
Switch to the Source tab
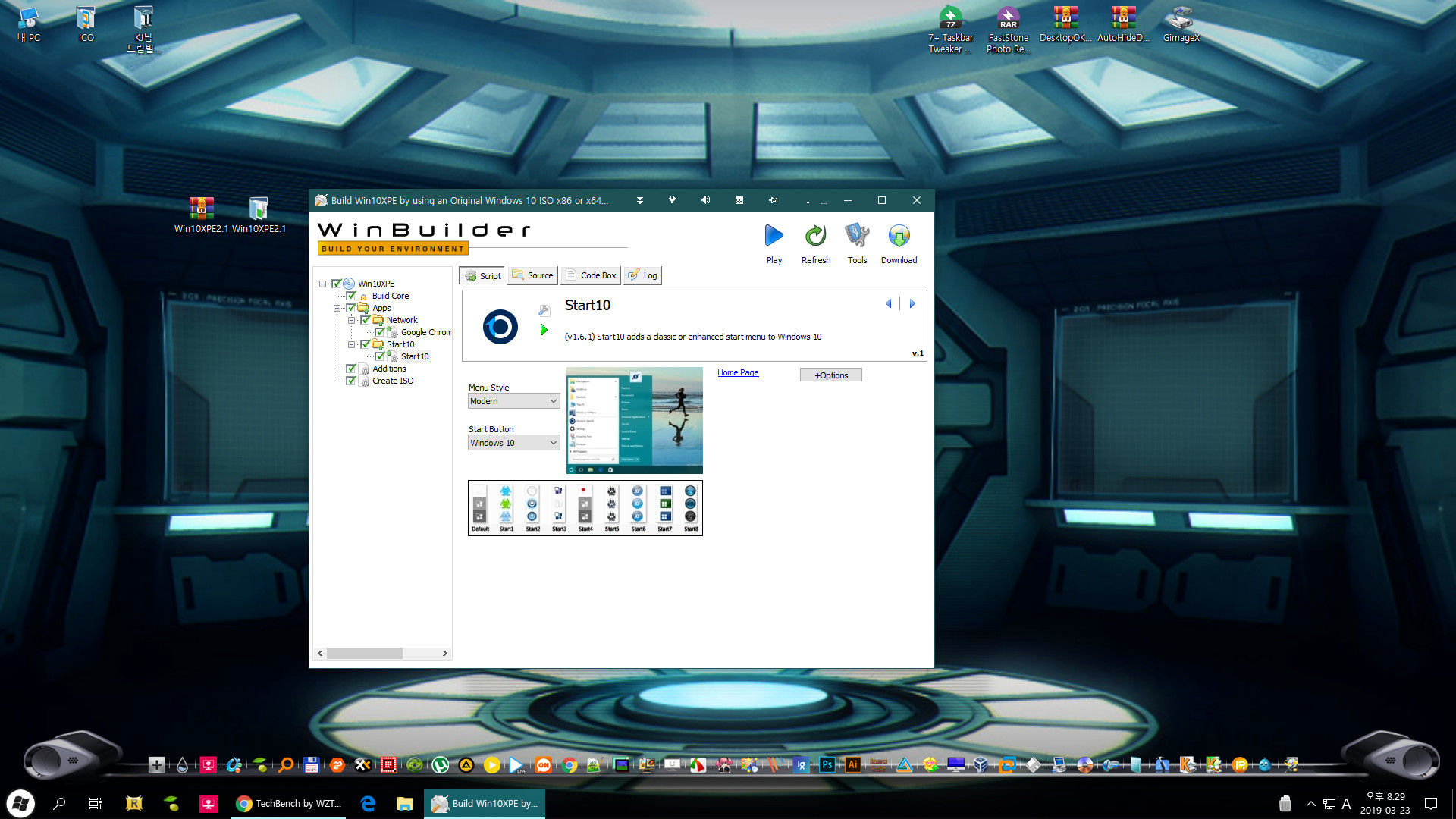532,275
